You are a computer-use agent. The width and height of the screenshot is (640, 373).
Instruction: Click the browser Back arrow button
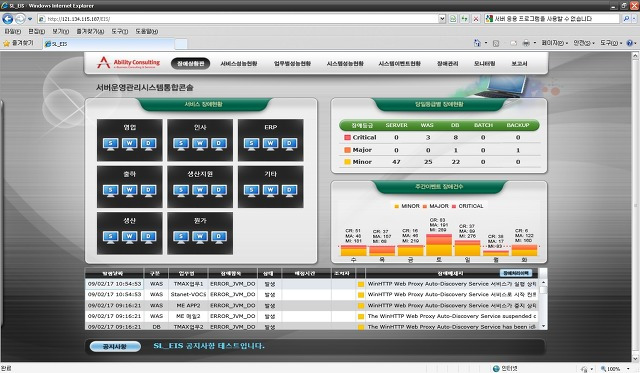(7, 19)
